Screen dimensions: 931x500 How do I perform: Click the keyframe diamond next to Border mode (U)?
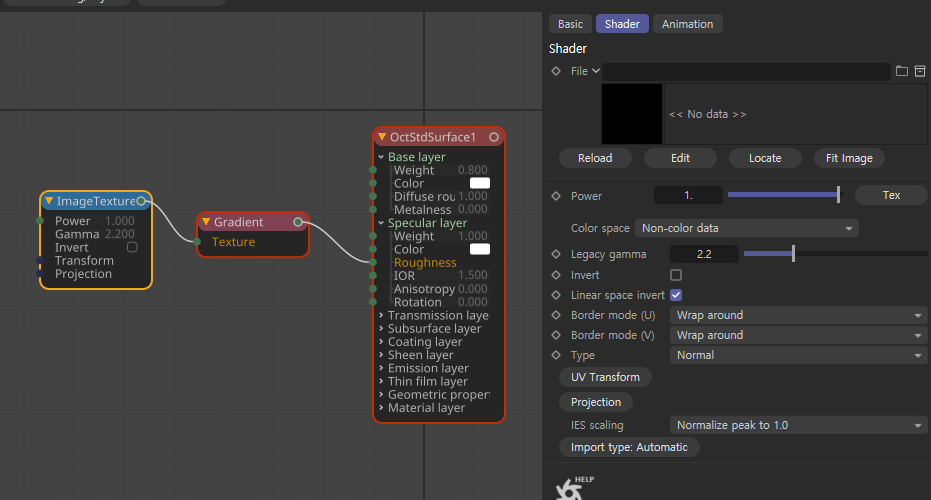tap(556, 315)
